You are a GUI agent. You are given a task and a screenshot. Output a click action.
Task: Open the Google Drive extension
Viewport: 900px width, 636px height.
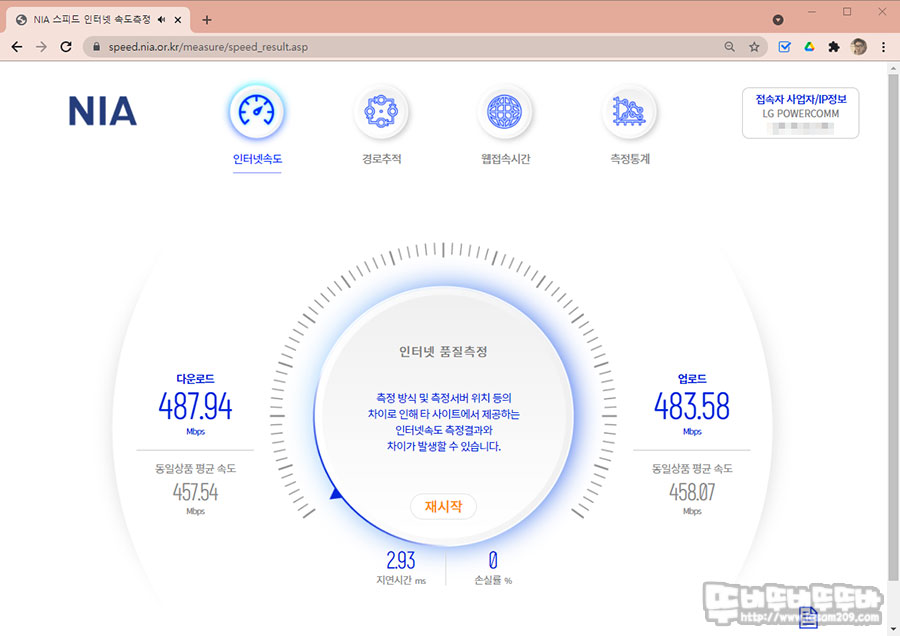point(809,47)
